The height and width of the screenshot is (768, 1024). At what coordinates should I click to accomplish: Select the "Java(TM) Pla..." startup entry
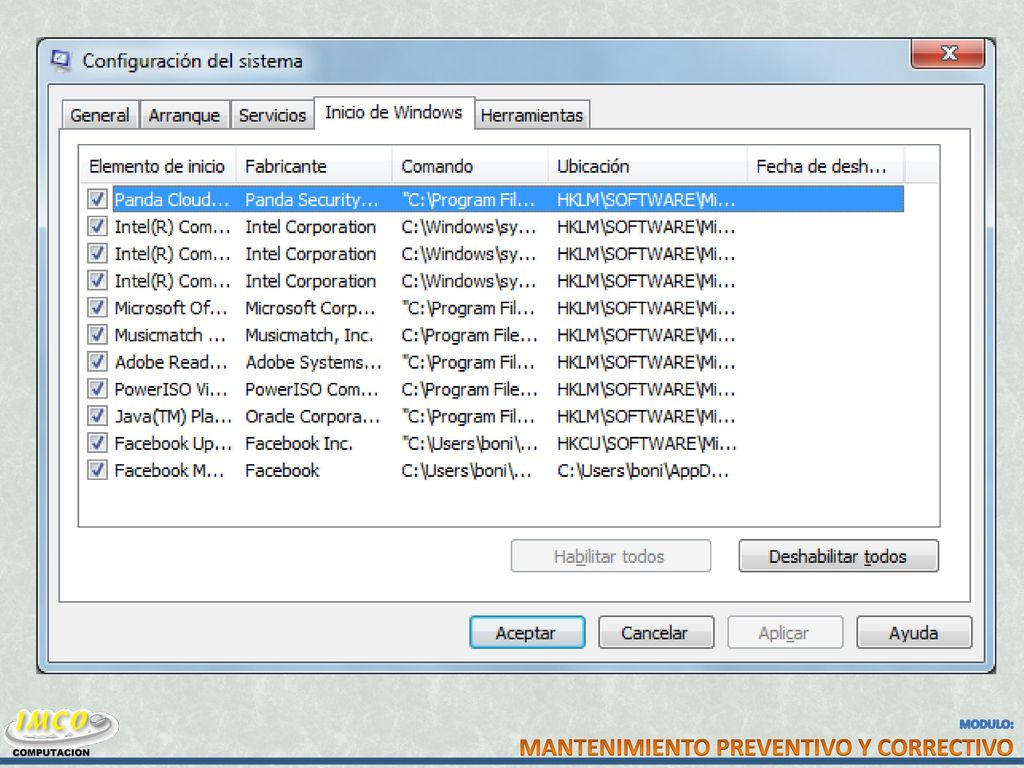(x=173, y=416)
